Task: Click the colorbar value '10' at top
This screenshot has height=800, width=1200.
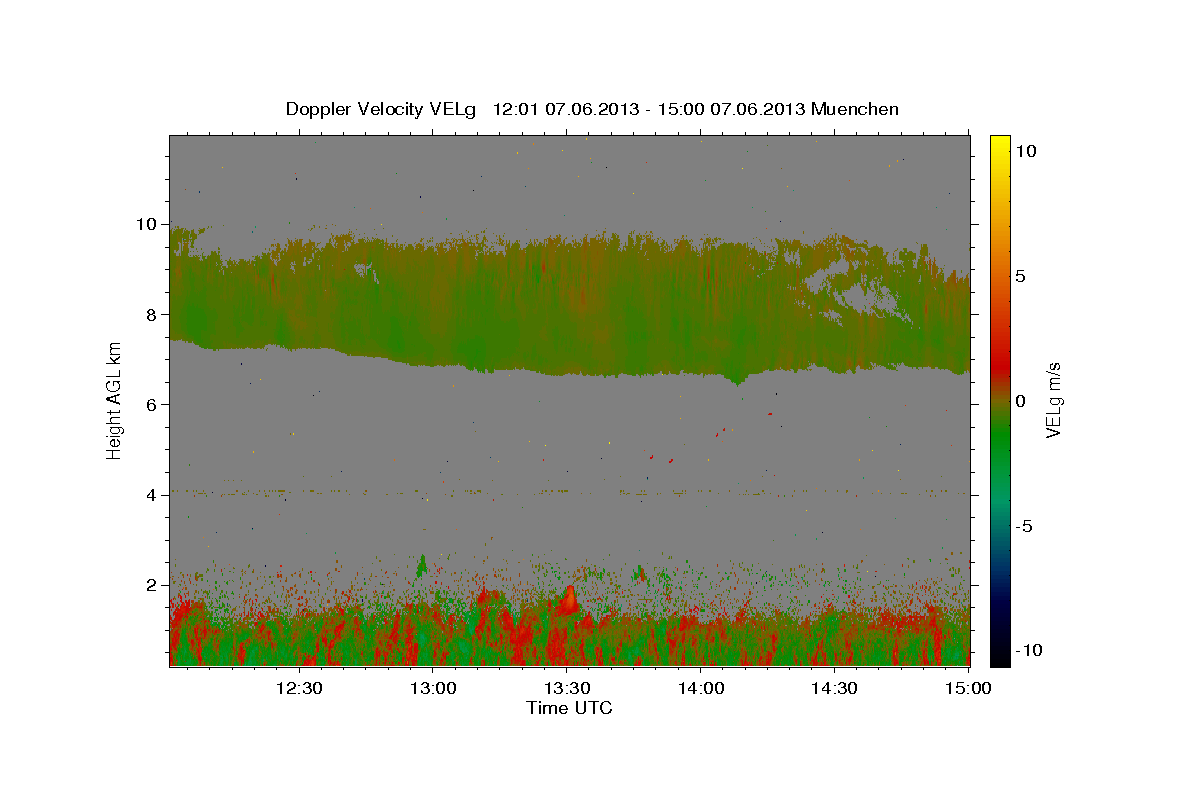Action: tap(1026, 150)
